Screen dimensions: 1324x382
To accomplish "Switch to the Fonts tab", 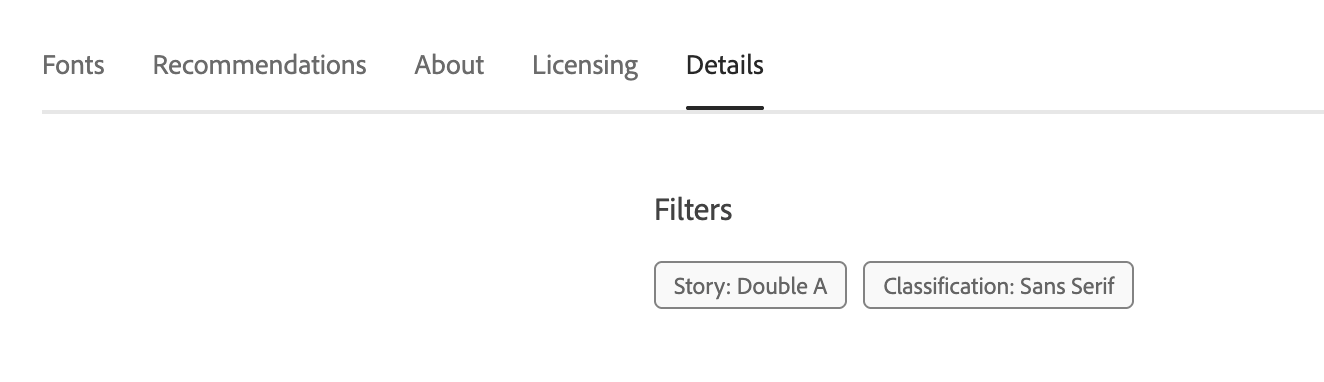I will pos(73,66).
